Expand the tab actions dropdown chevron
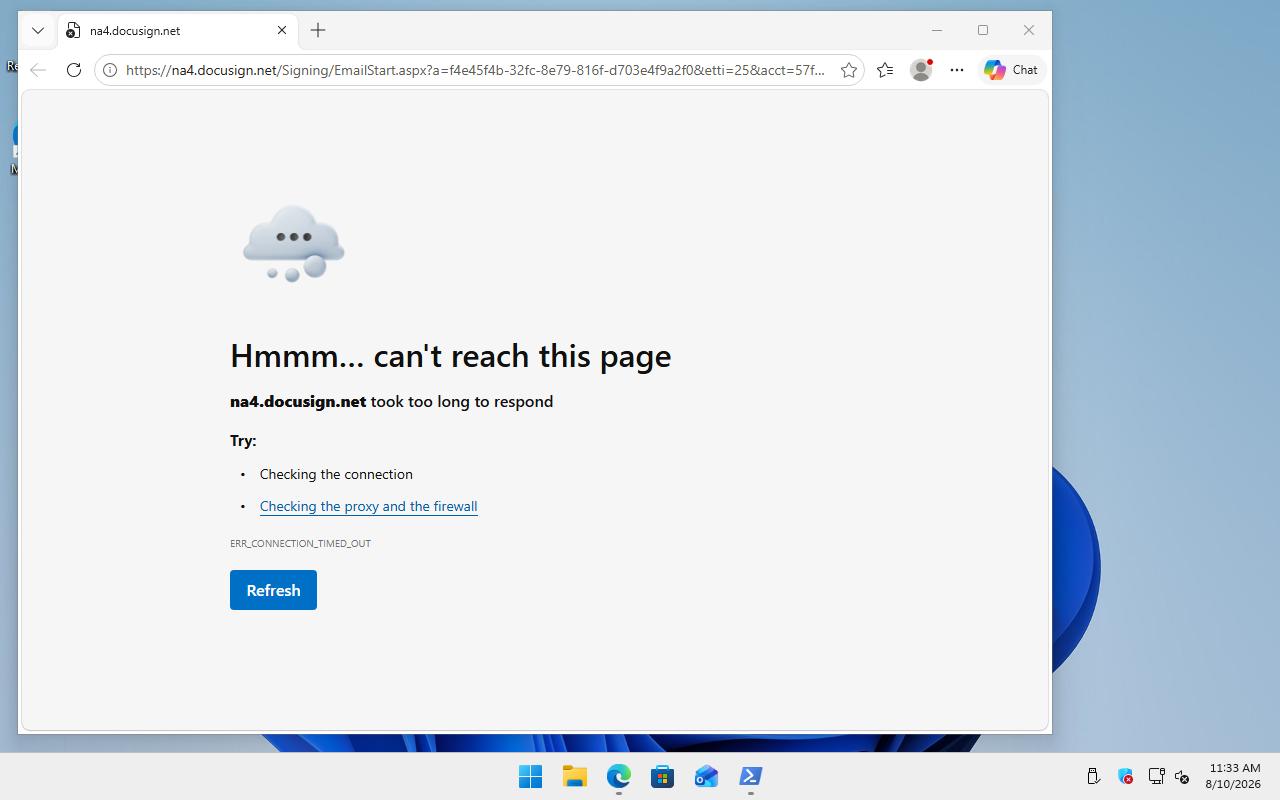The width and height of the screenshot is (1280, 800). [38, 30]
